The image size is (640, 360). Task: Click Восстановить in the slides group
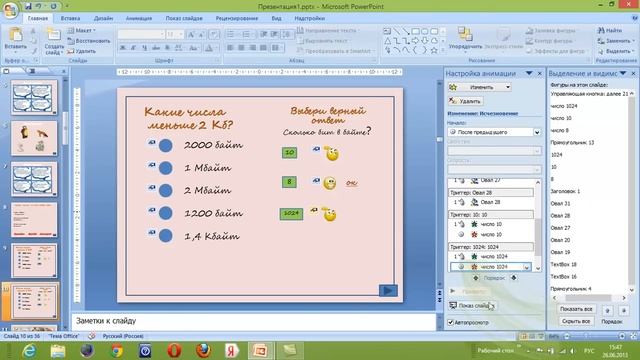pyautogui.click(x=89, y=41)
